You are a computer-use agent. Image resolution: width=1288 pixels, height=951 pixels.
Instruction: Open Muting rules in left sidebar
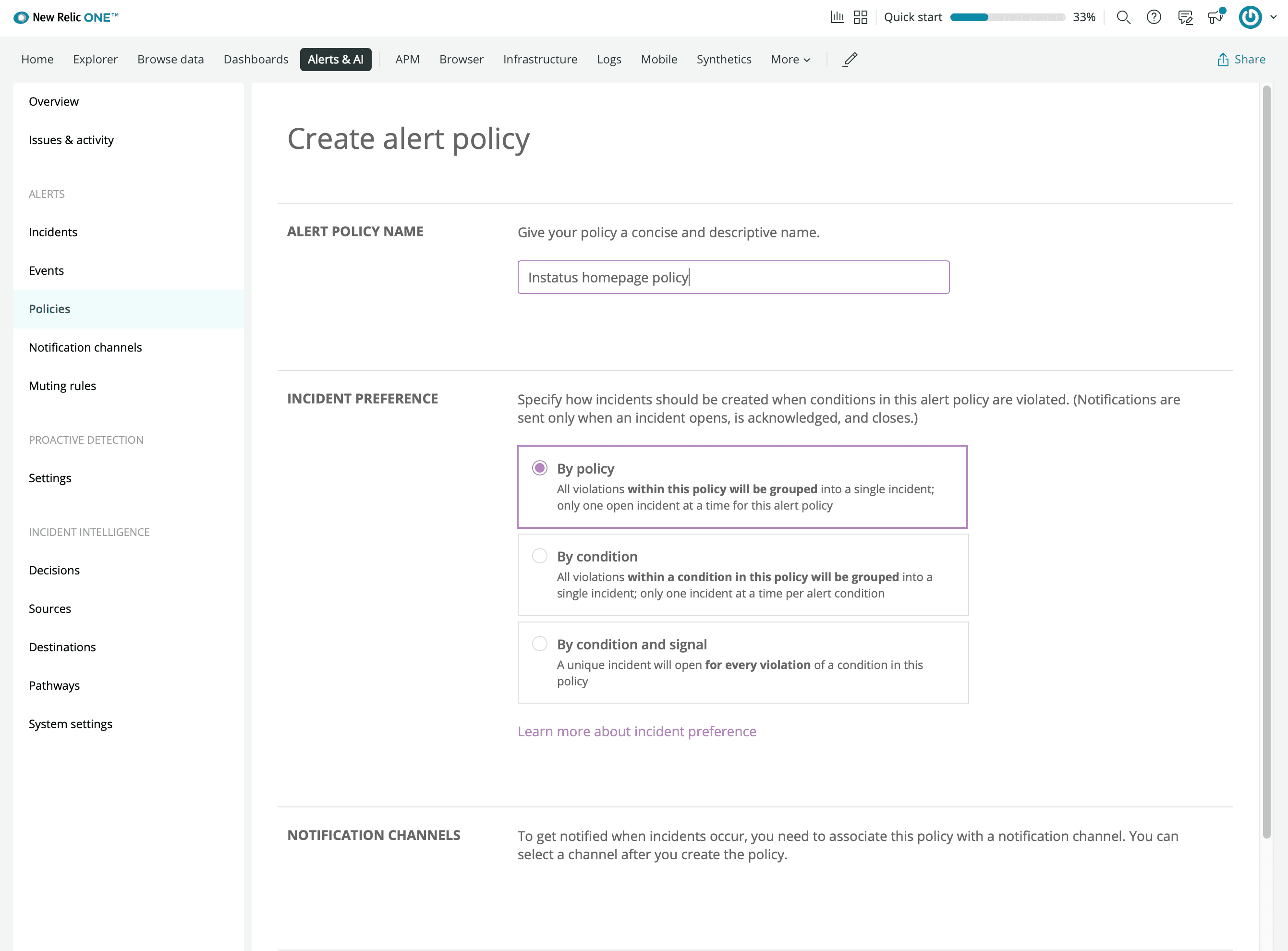(x=62, y=385)
